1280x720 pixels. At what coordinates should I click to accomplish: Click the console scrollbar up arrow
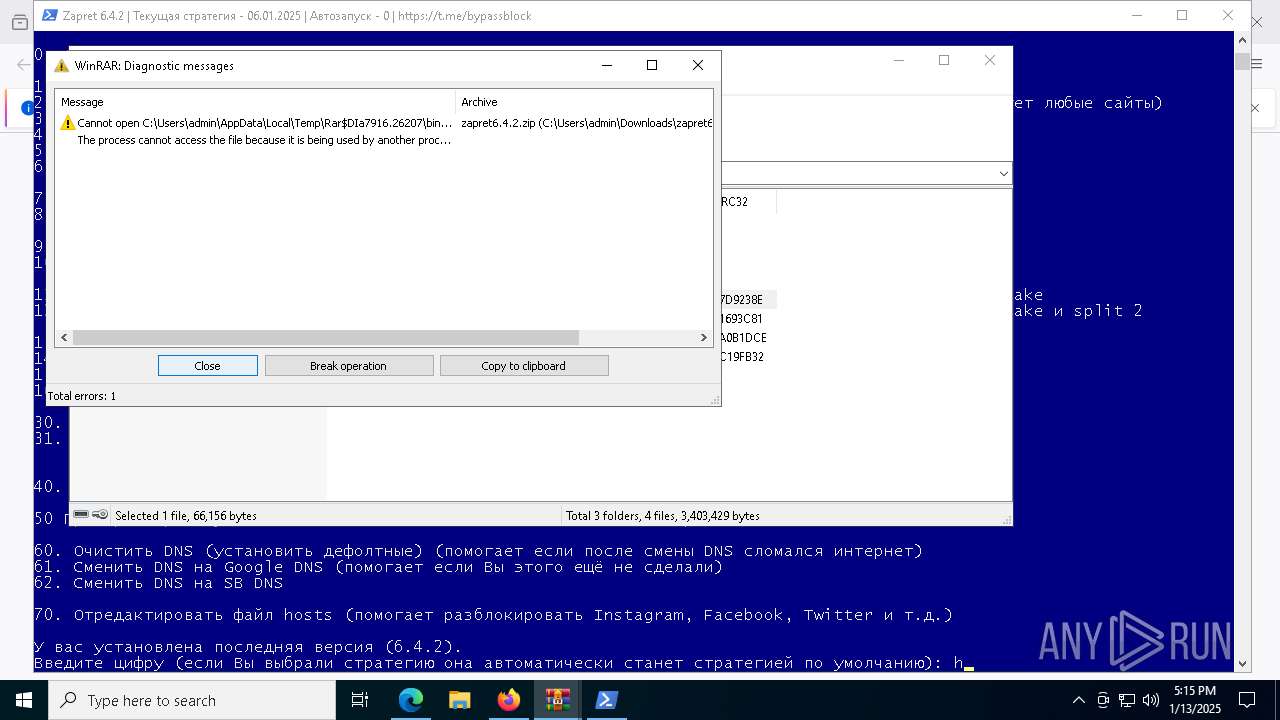coord(1242,39)
